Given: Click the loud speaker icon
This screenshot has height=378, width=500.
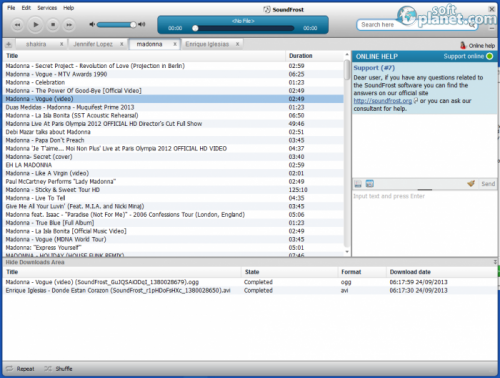Looking at the screenshot, I should click(142, 24).
